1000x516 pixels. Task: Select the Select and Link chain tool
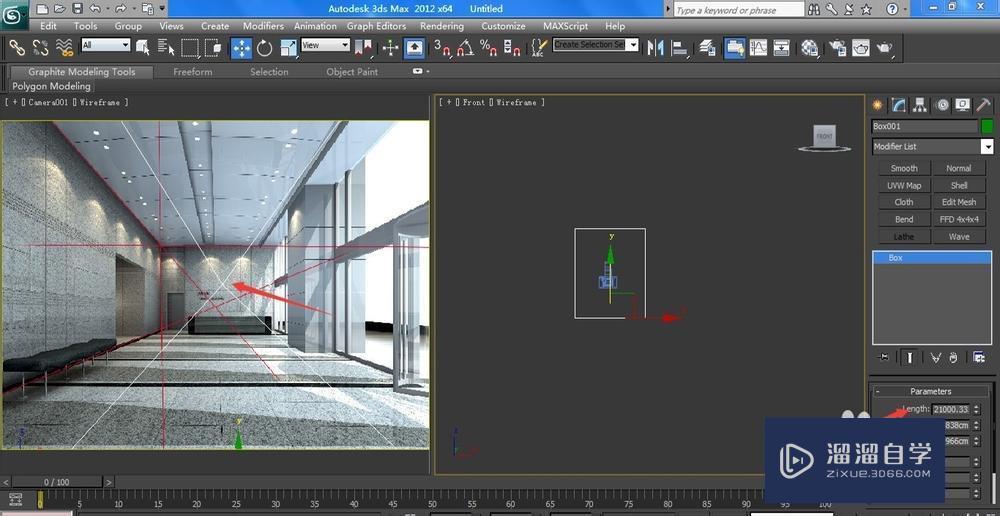click(x=17, y=48)
